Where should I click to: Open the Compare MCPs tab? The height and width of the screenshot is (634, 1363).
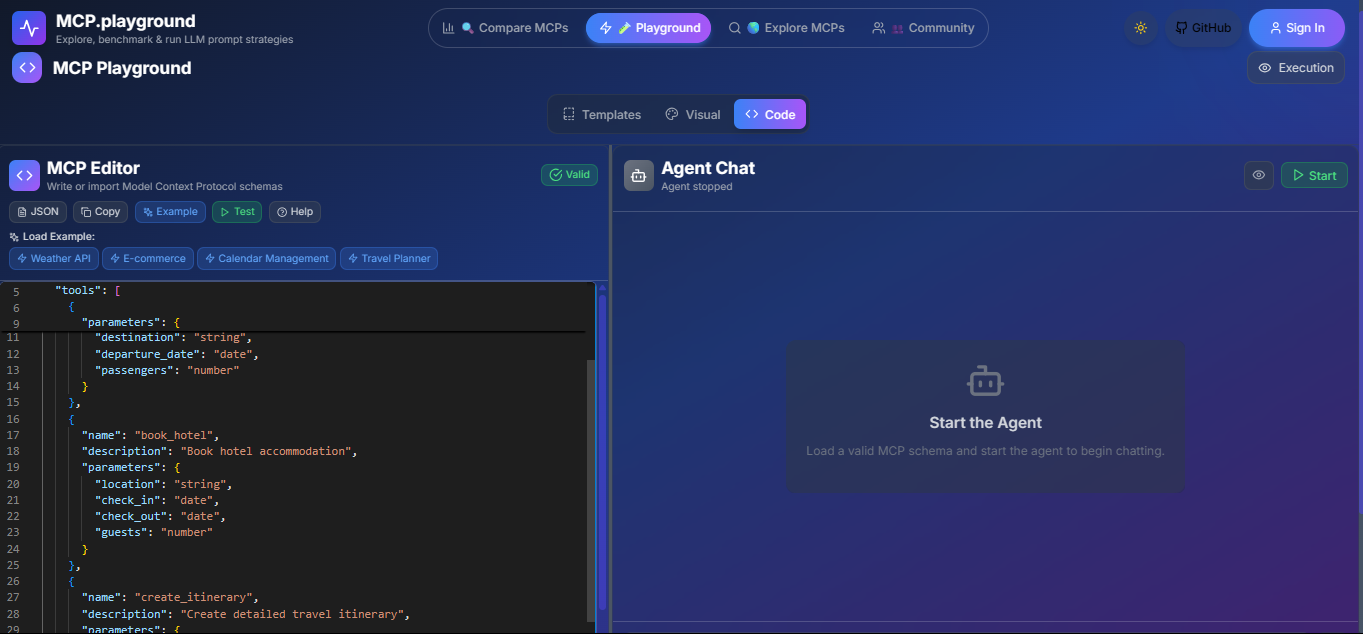coord(505,28)
